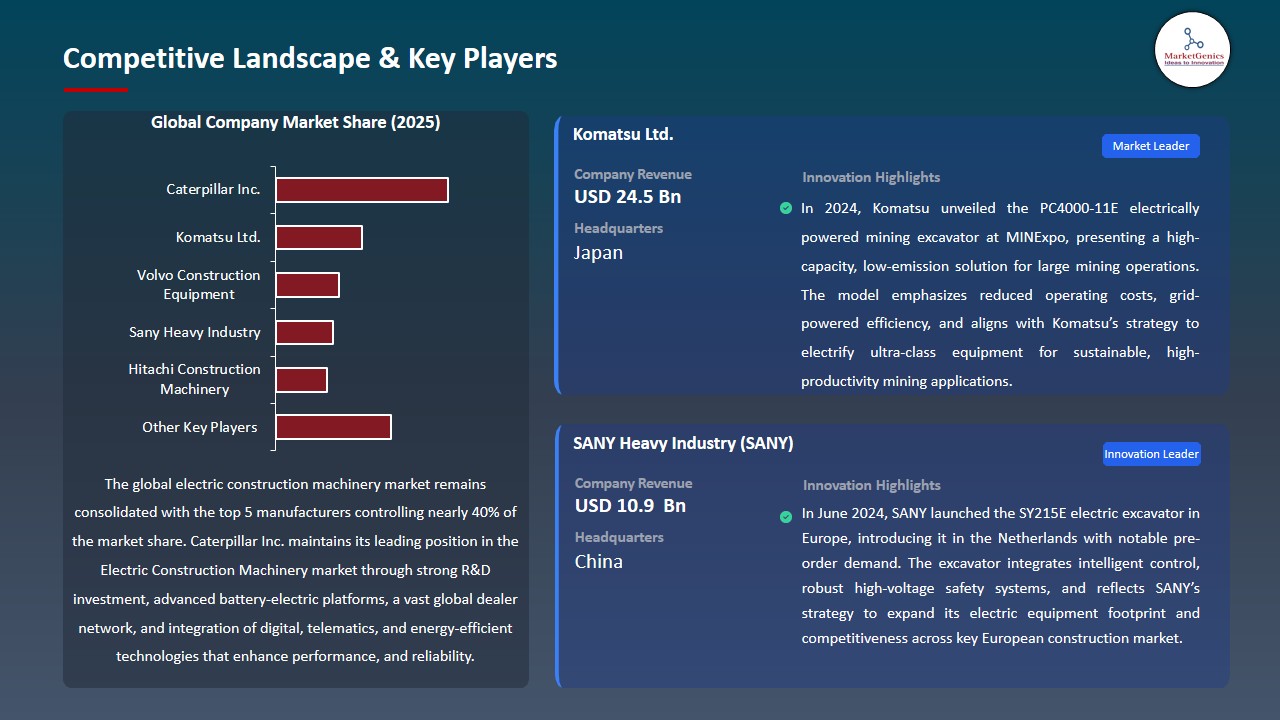Click the red underline beneath the slide title
1280x720 pixels.
[x=96, y=90]
